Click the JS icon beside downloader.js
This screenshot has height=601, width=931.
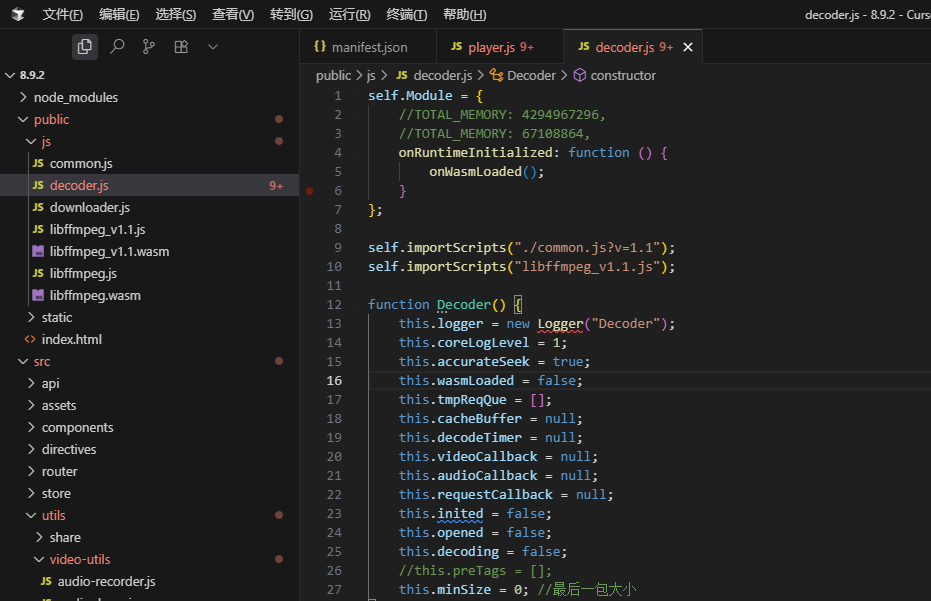pos(38,207)
